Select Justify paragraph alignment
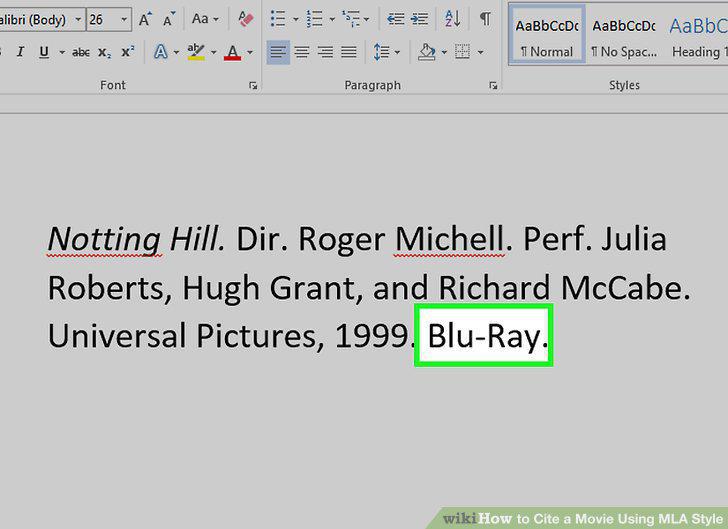This screenshot has height=529, width=728. pyautogui.click(x=349, y=52)
